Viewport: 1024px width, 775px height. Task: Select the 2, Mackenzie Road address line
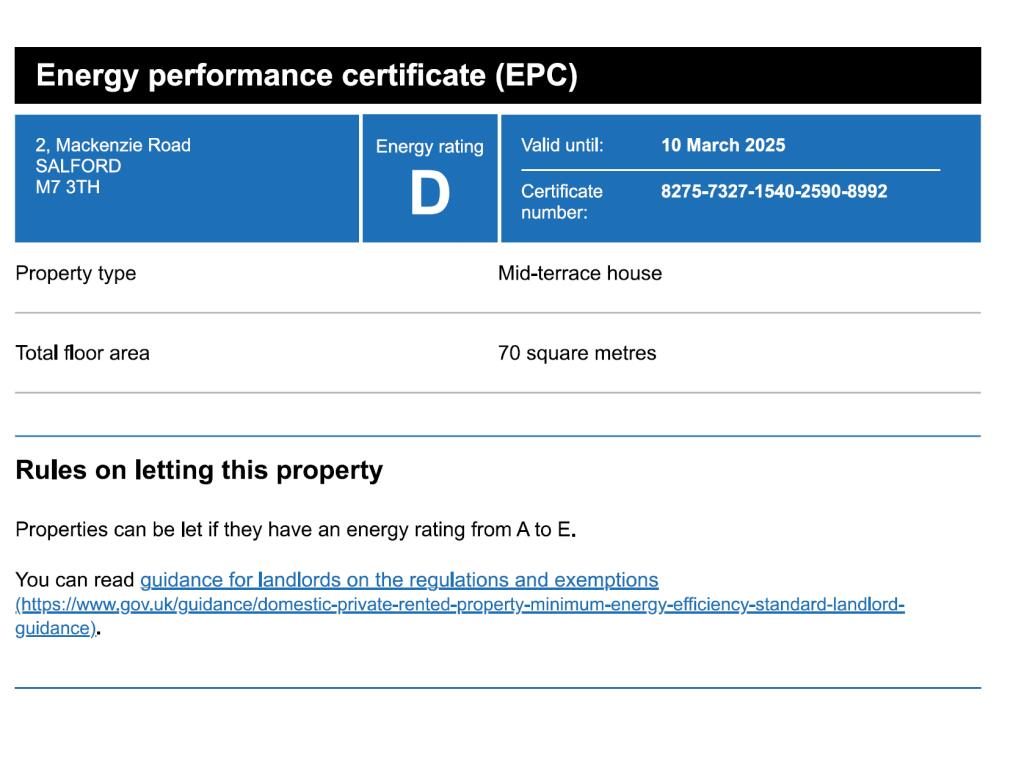(x=113, y=145)
